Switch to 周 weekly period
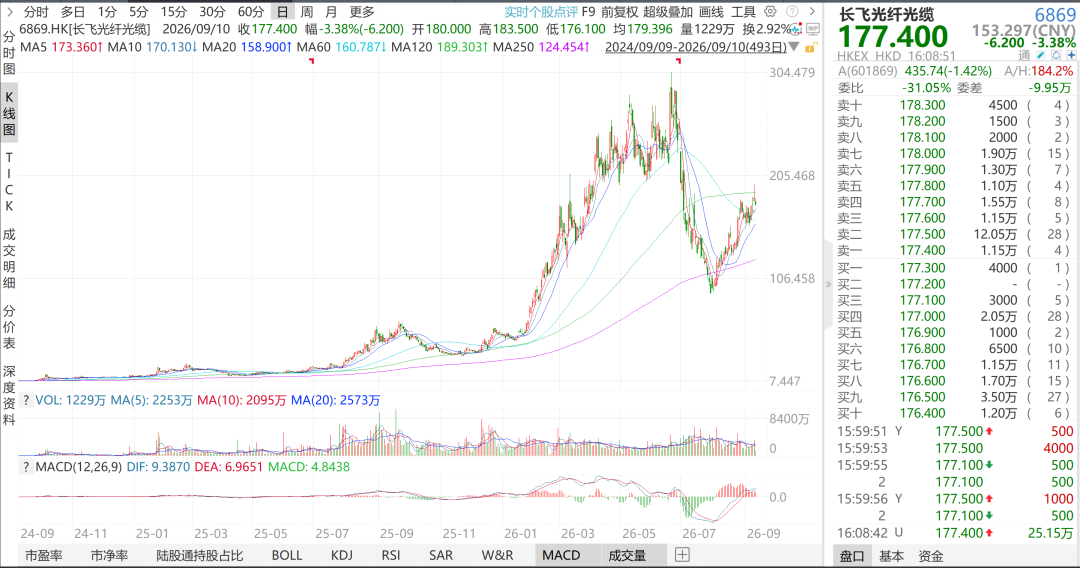This screenshot has width=1080, height=568. coord(307,12)
